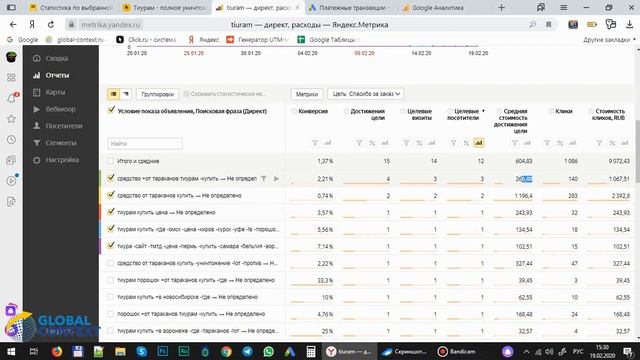640x360 pixels.
Task: Switch to flat list table view icon
Action: tap(113, 94)
